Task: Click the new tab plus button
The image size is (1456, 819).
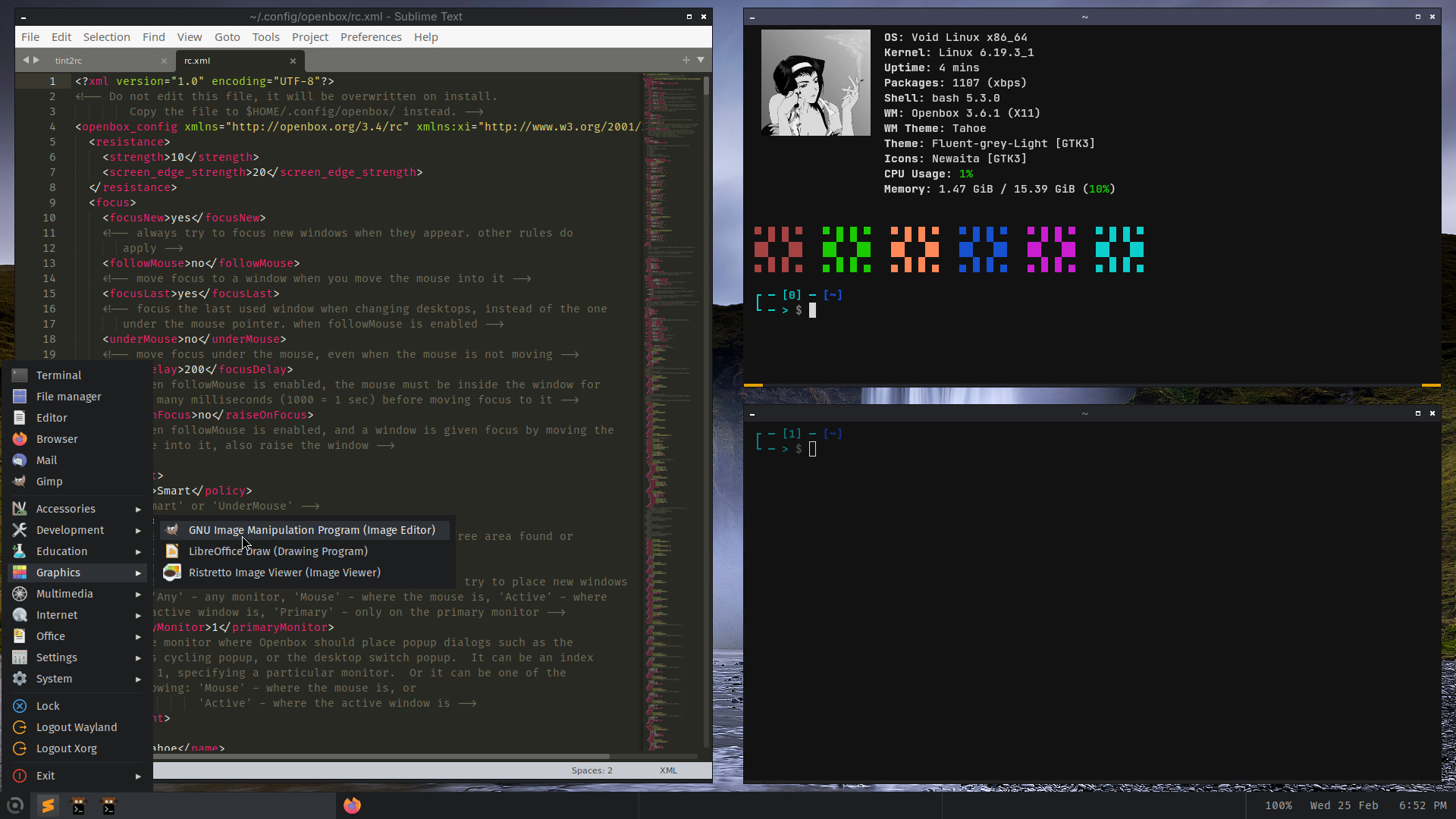Action: pyautogui.click(x=686, y=60)
